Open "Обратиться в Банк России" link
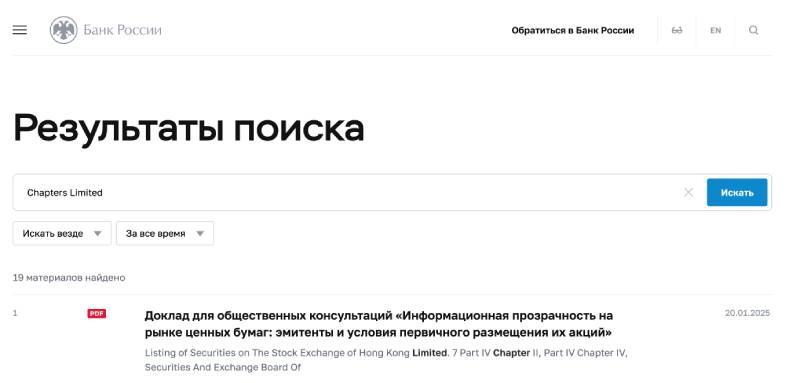Viewport: 800px width, 383px height. [572, 31]
